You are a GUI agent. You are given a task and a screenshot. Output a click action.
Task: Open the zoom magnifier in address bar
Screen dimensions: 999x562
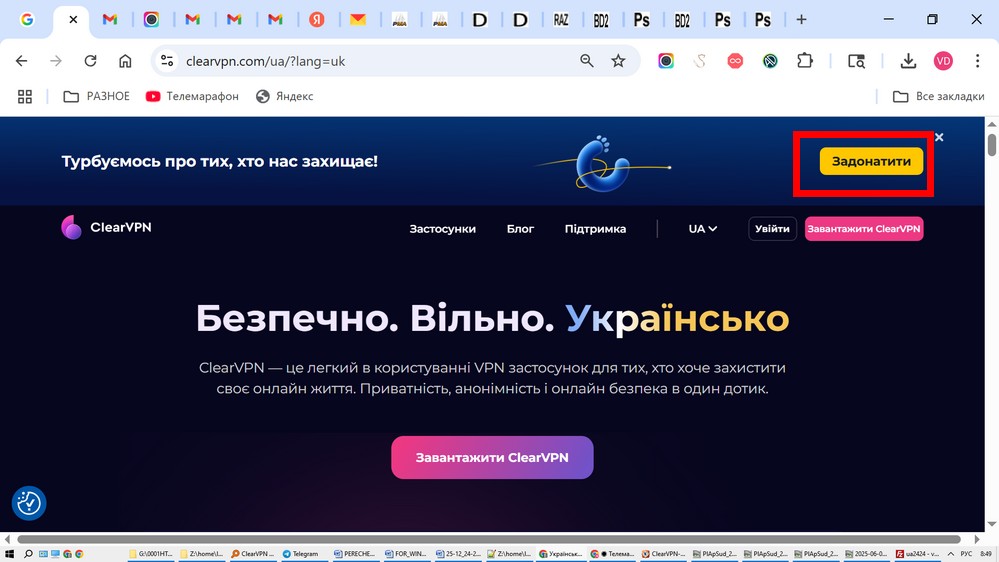[587, 61]
